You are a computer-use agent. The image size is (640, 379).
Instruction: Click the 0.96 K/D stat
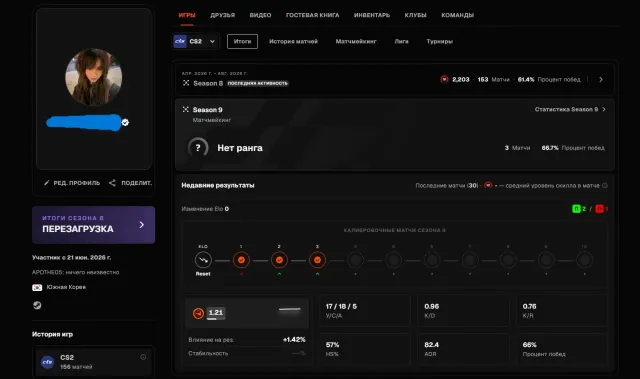click(463, 310)
